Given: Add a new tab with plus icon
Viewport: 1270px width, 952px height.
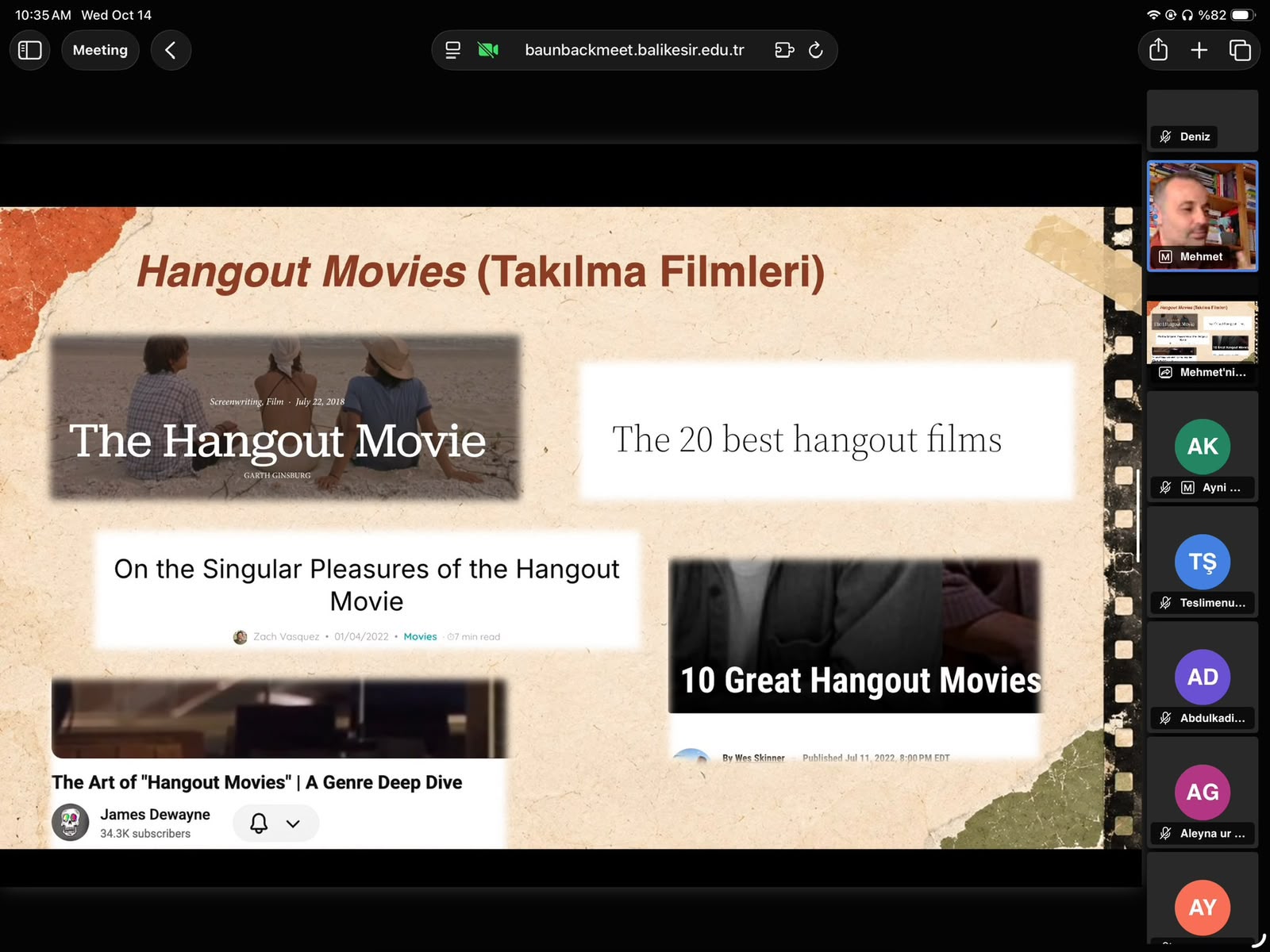Looking at the screenshot, I should pos(1199,50).
